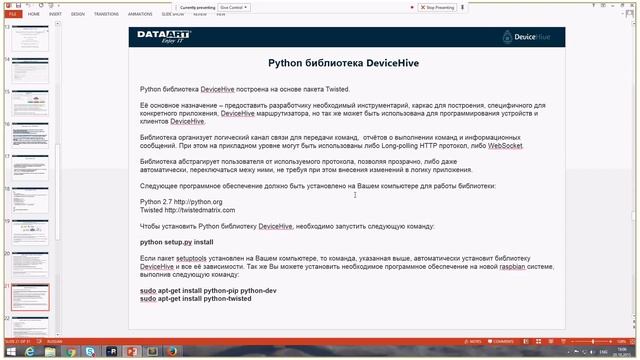The width and height of the screenshot is (640, 360).
Task: Switch to Normal view icon in status bar
Action: point(526,341)
